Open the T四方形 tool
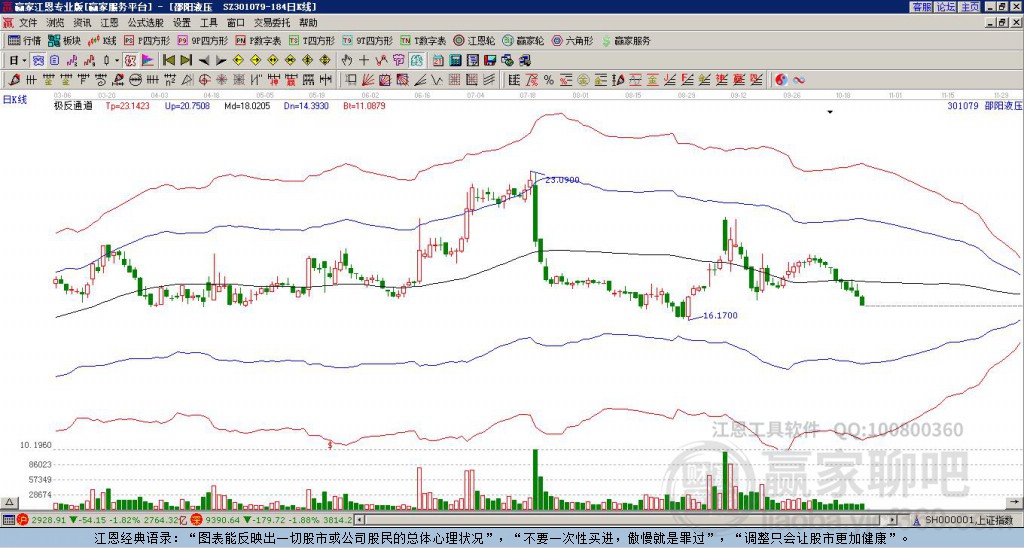 312,40
